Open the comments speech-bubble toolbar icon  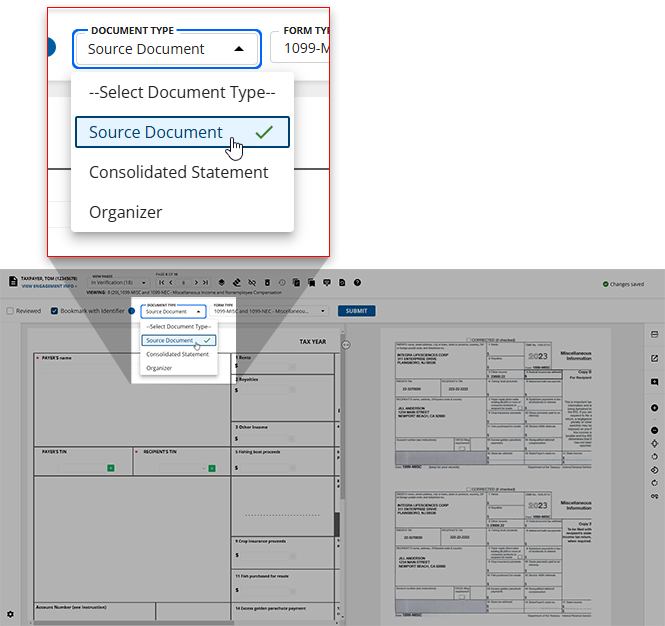[327, 282]
